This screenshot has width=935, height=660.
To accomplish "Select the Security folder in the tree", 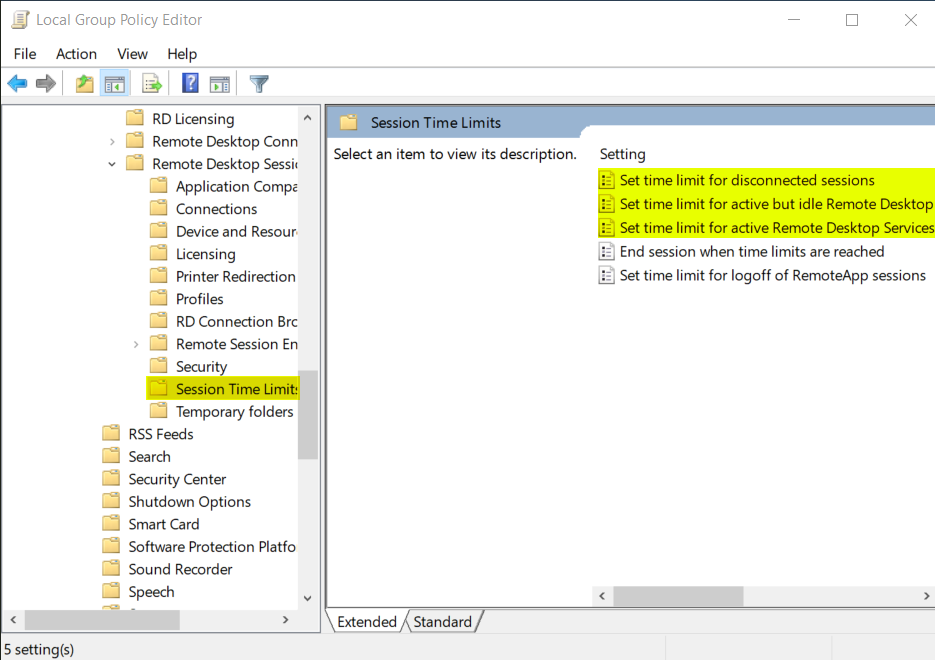I will [x=201, y=367].
